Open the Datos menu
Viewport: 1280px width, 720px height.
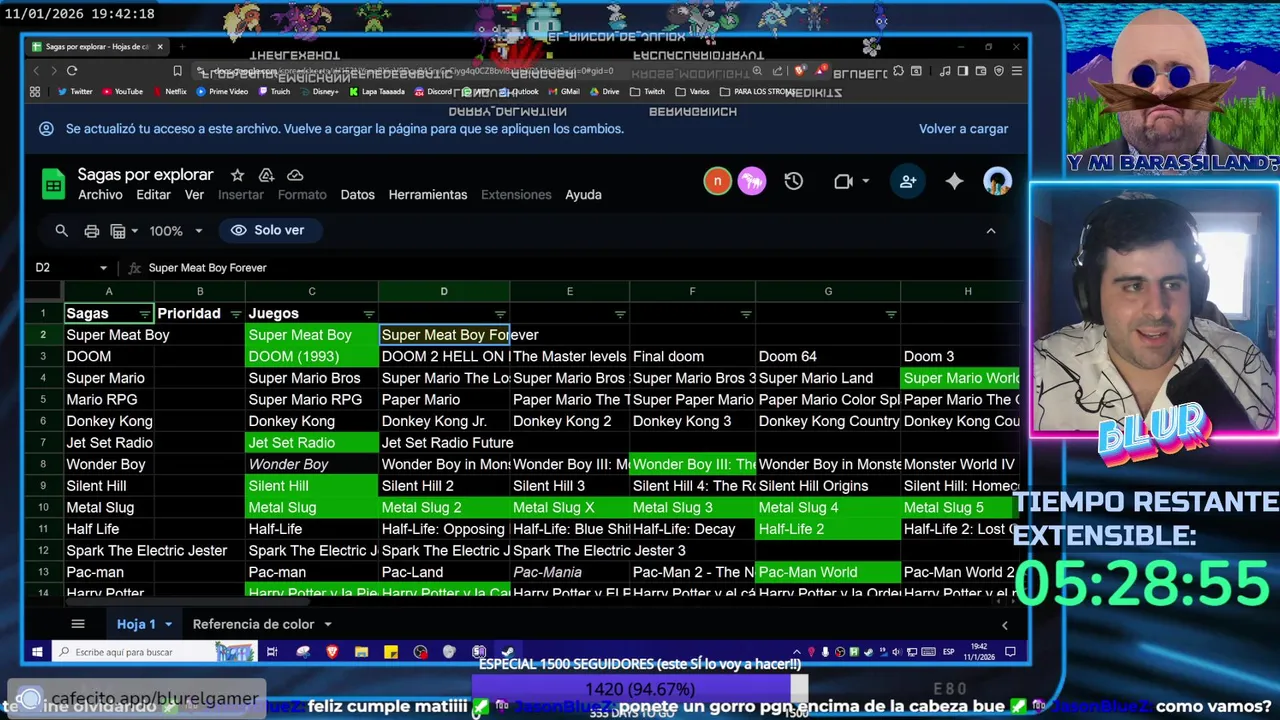pyautogui.click(x=357, y=195)
